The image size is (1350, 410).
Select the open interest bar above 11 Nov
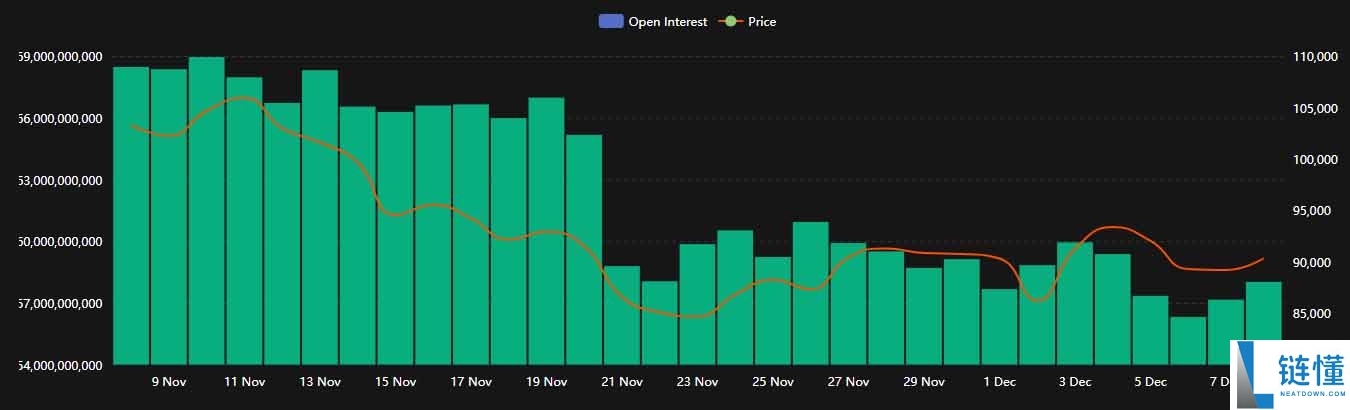coord(244,220)
